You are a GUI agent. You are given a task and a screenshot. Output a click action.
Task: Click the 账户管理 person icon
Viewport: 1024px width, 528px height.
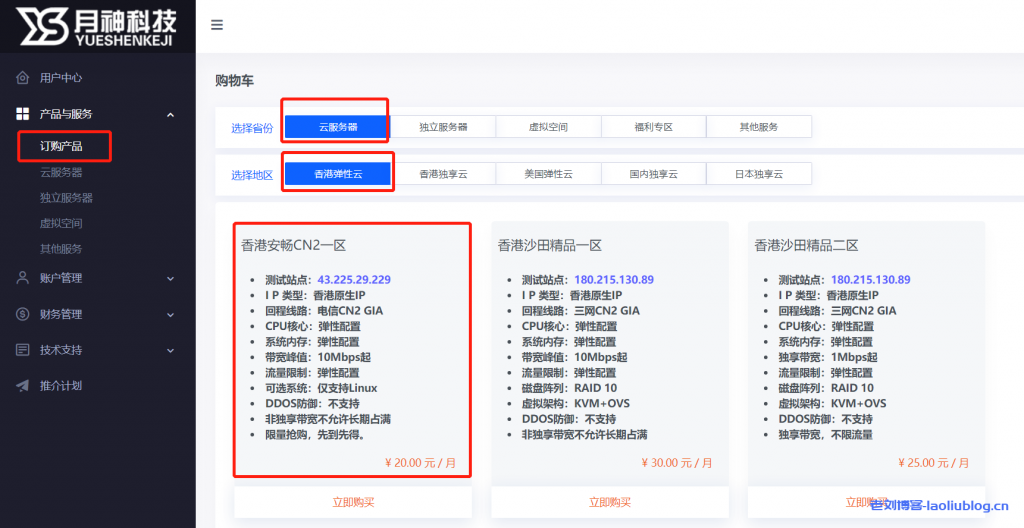click(22, 278)
